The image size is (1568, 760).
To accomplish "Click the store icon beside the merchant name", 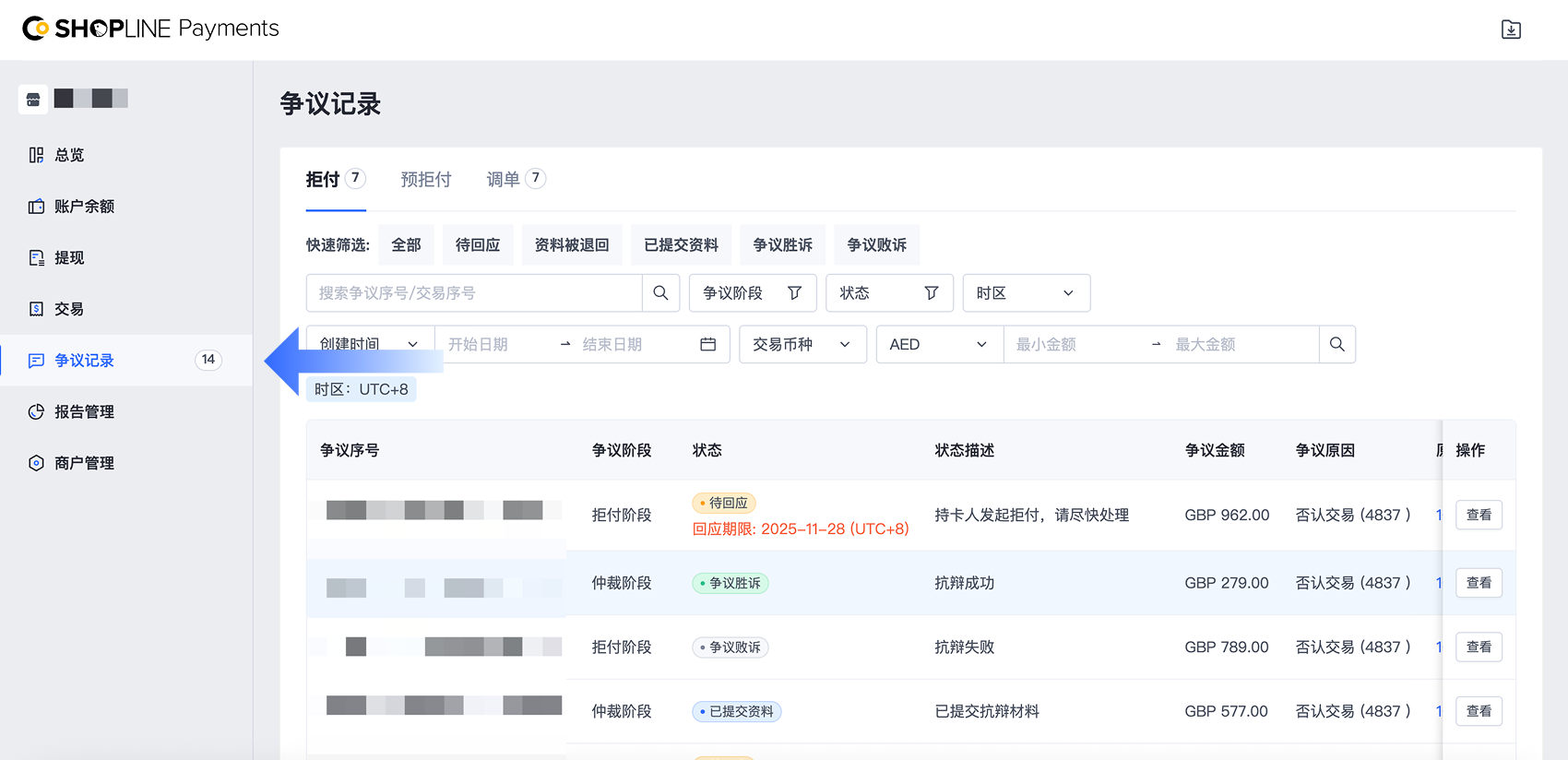I will (x=33, y=99).
